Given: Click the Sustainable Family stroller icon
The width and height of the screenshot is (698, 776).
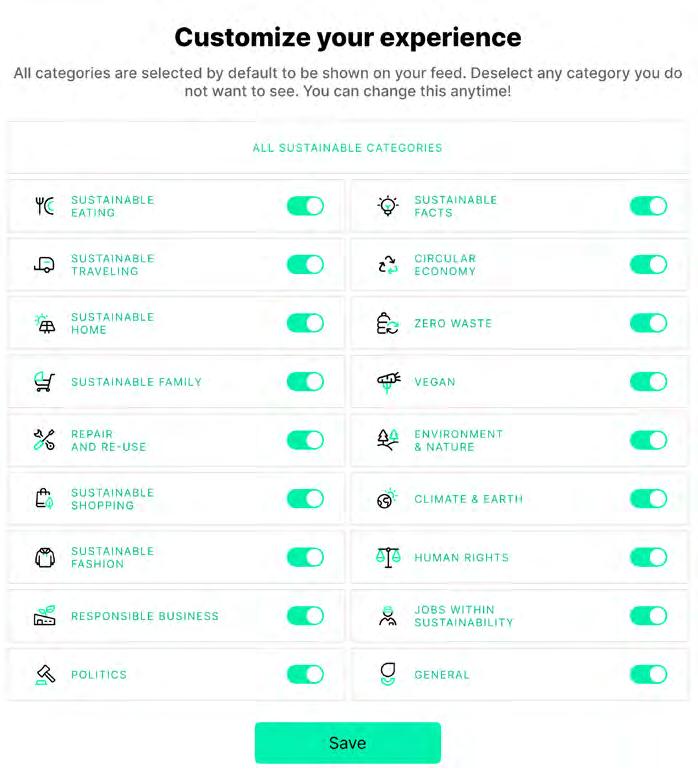Looking at the screenshot, I should pyautogui.click(x=44, y=382).
